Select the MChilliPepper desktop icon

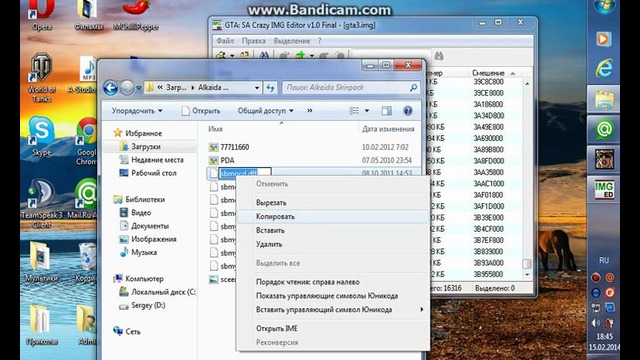(136, 16)
